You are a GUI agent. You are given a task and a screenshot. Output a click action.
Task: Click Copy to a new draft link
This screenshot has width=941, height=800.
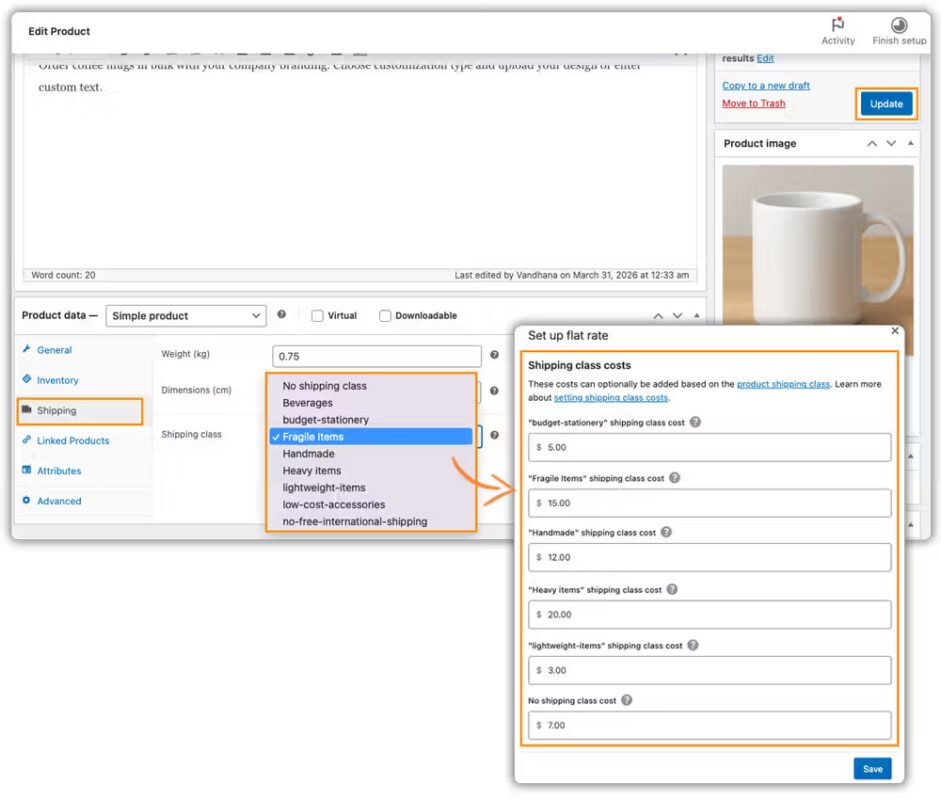(766, 85)
